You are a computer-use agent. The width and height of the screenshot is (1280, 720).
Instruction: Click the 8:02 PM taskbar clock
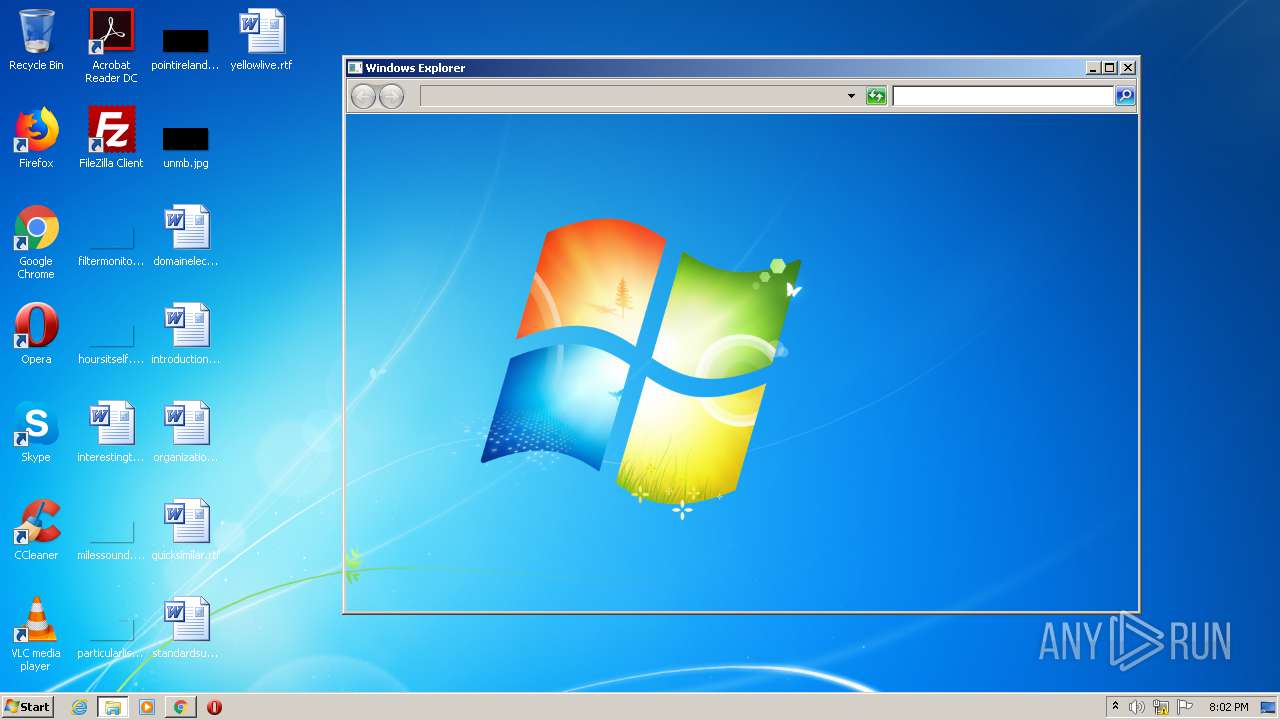coord(1228,707)
